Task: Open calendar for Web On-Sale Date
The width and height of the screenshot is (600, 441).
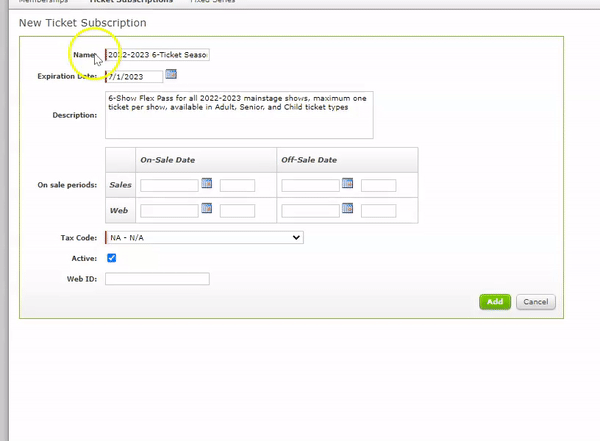Action: [207, 208]
